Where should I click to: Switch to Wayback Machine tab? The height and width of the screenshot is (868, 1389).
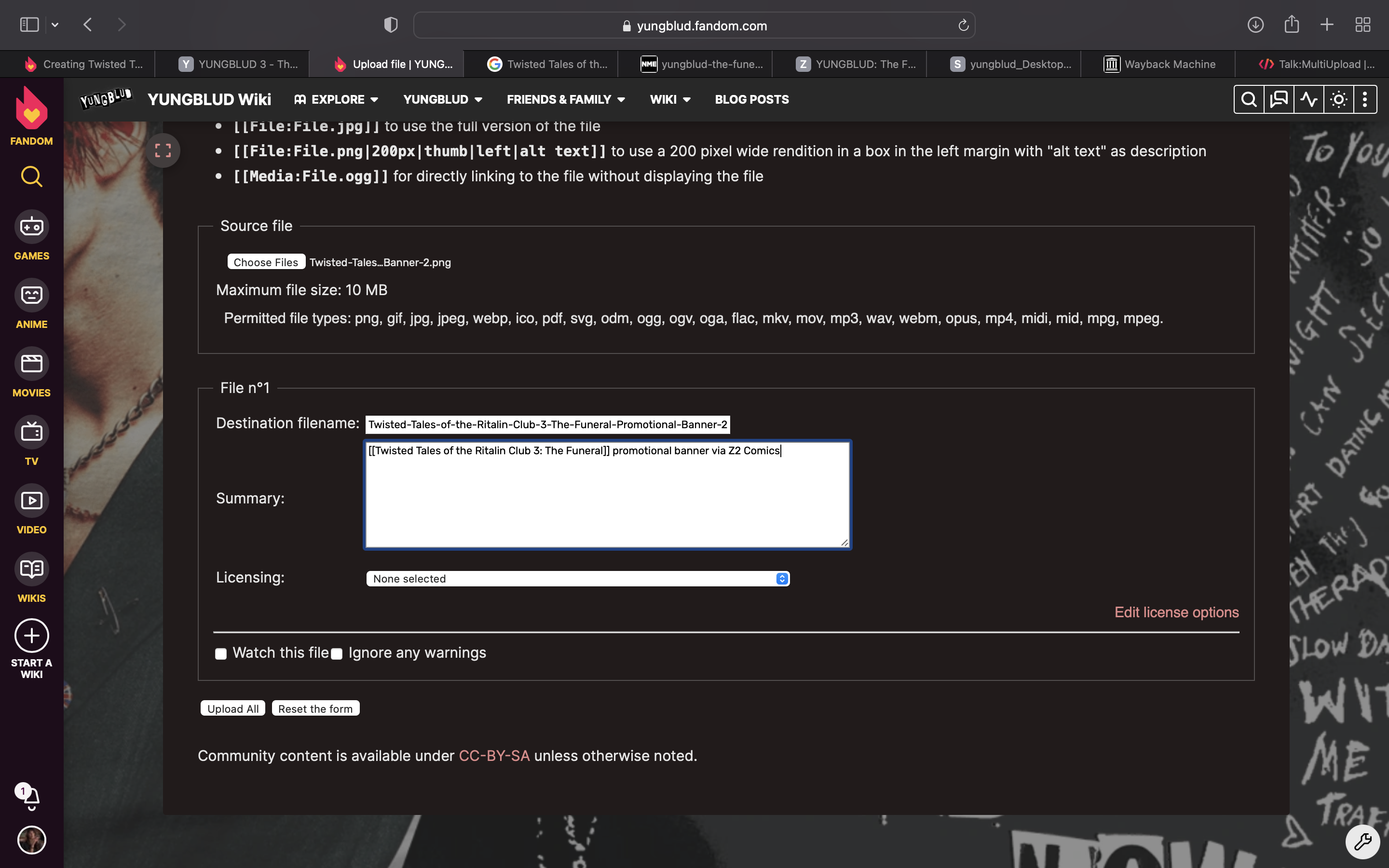(1157, 64)
